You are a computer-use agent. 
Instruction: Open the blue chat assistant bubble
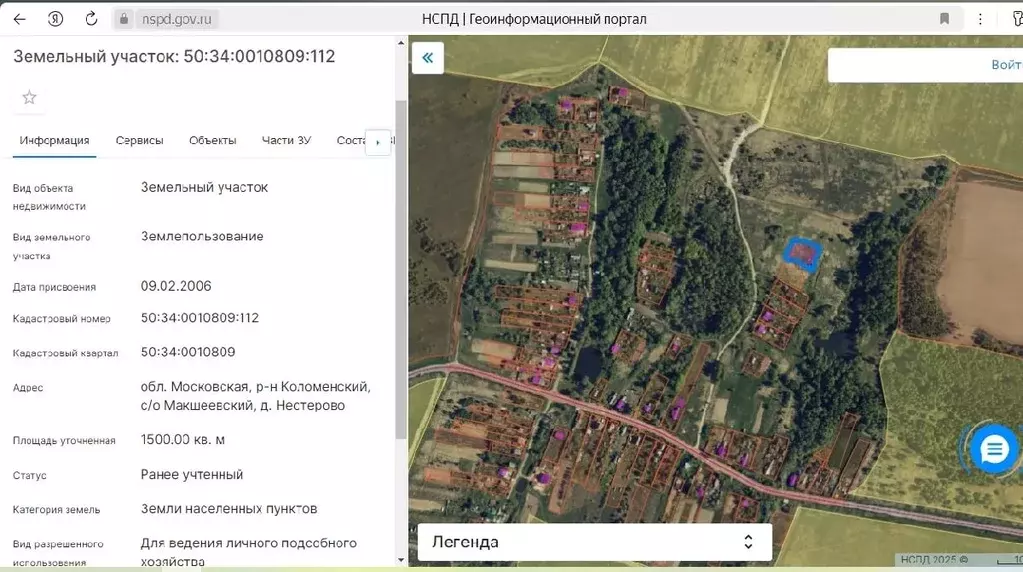pyautogui.click(x=993, y=450)
